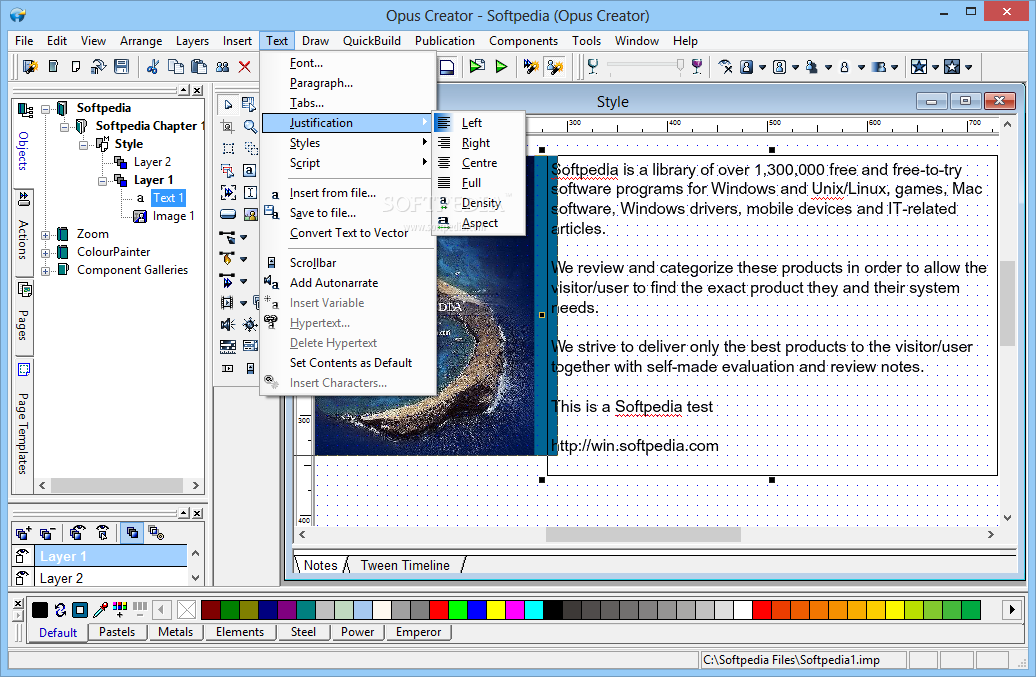Toggle the fill colour square mode
Screen dimensions: 1036x677
tap(80, 609)
